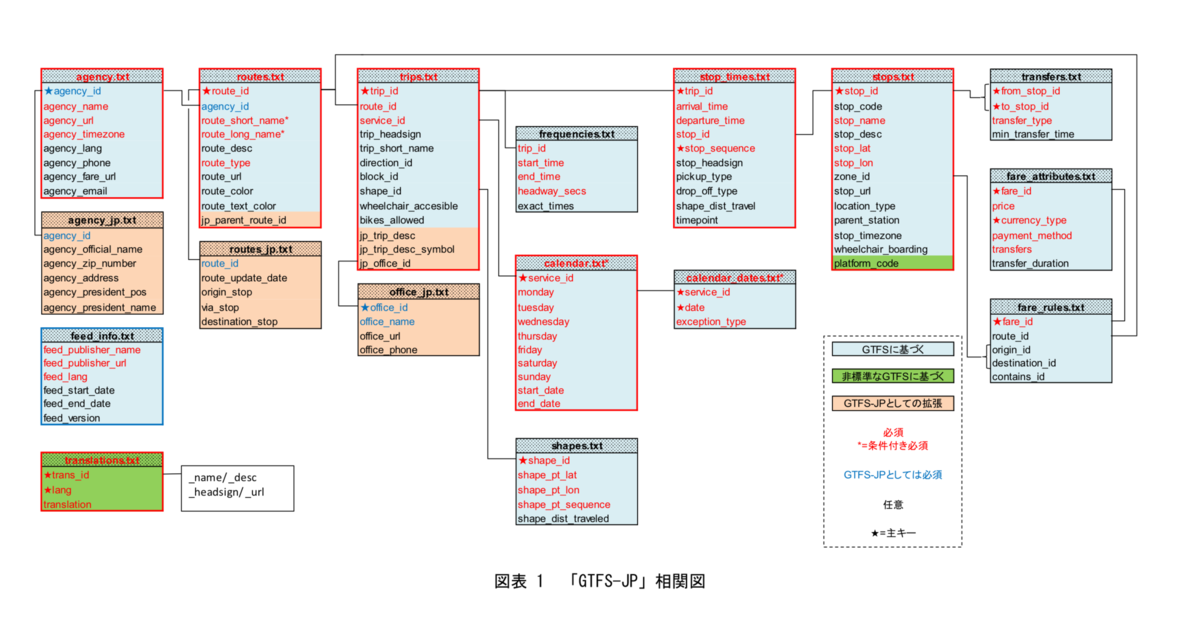The width and height of the screenshot is (1200, 617).
Task: Click the stop_times.txt table header
Action: tap(734, 76)
